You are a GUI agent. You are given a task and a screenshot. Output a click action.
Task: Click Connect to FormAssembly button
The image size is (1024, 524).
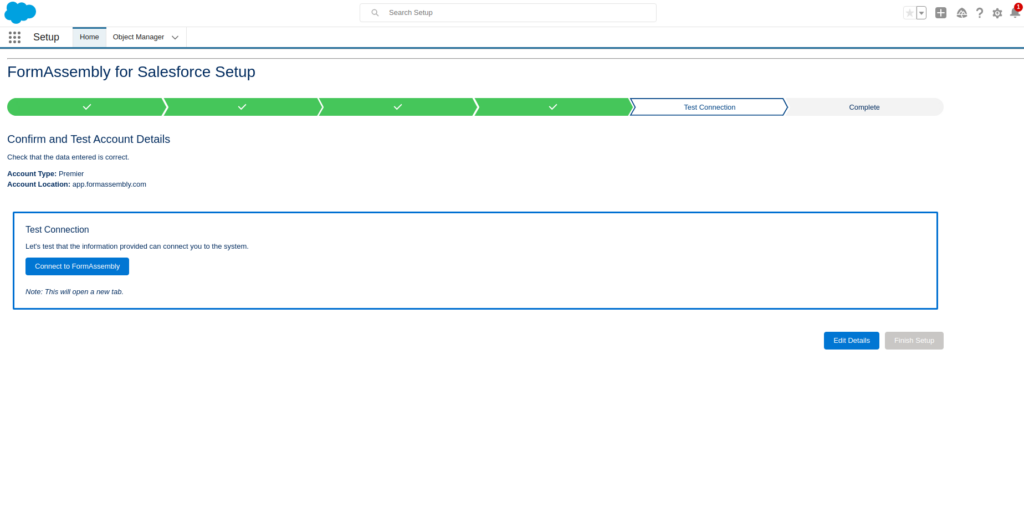pos(77,266)
